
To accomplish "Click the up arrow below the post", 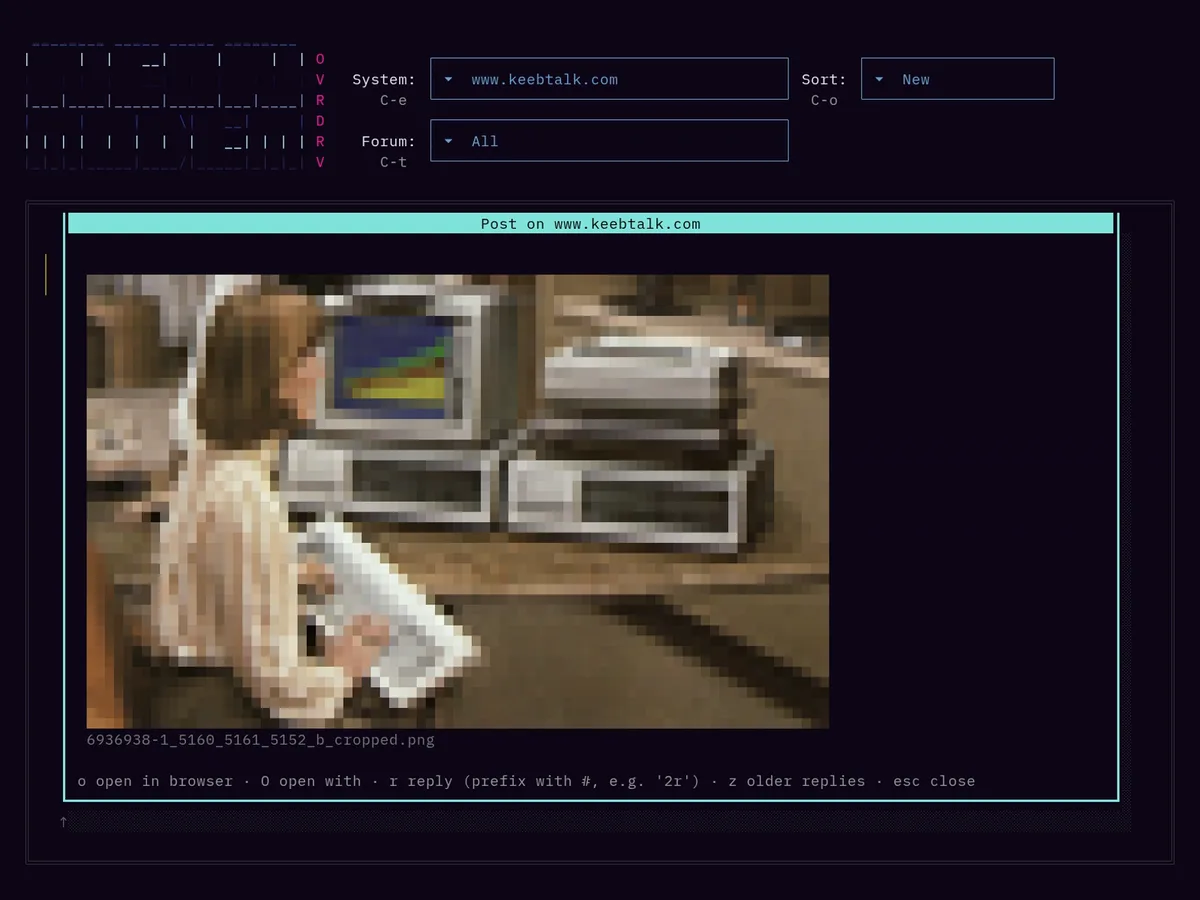I will tap(63, 822).
